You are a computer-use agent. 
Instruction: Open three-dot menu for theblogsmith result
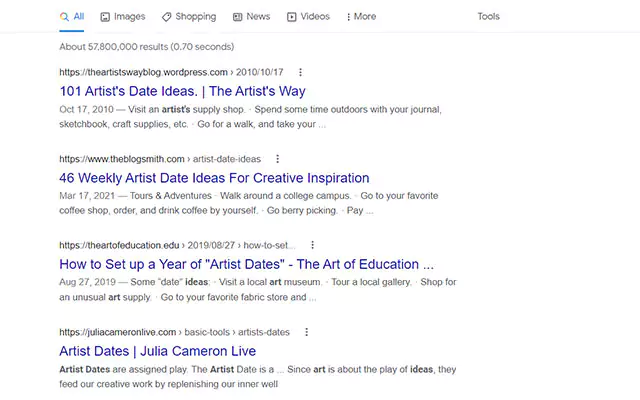tap(278, 159)
